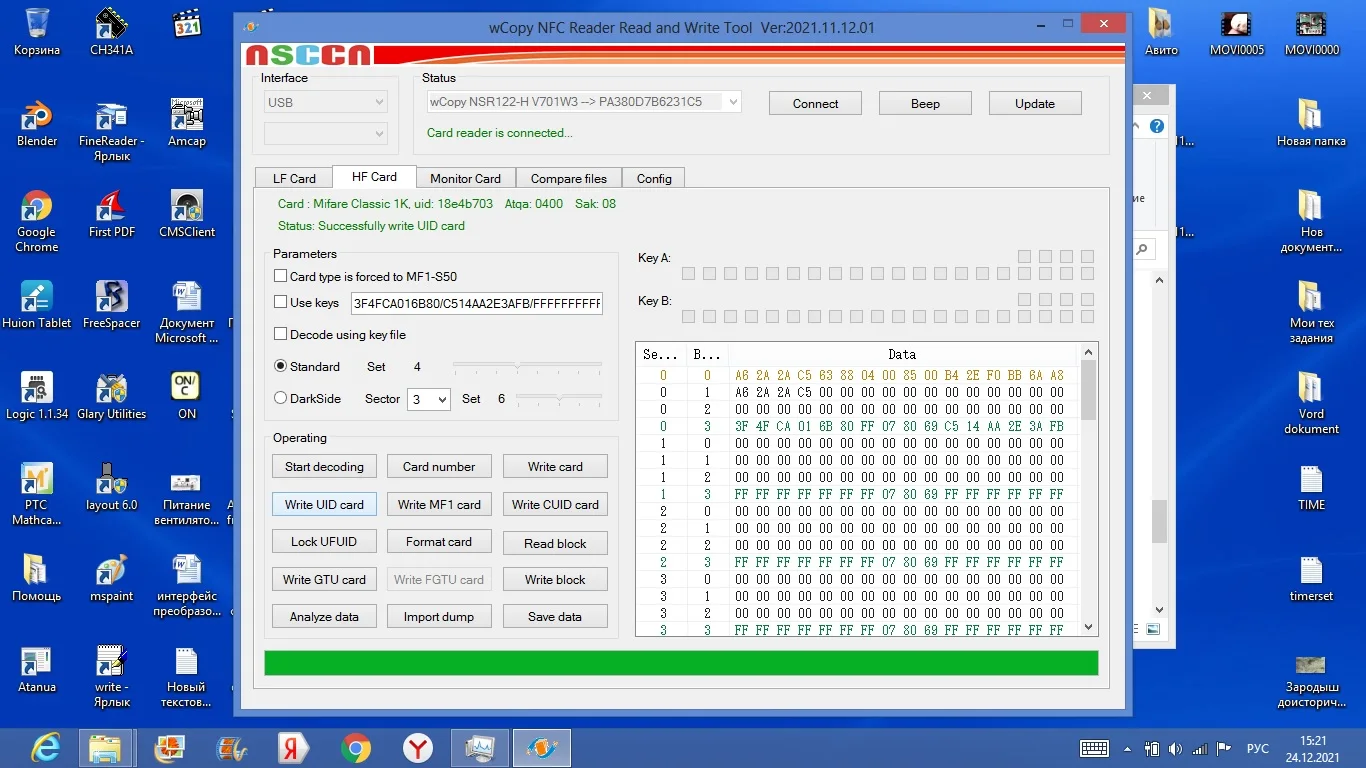1366x768 pixels.
Task: Click Start decoding
Action: click(x=324, y=466)
